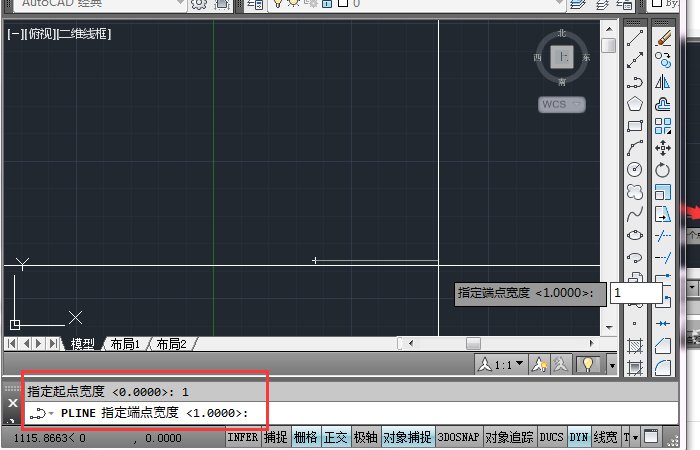
Task: Switch to the 模型 model tab
Action: pyautogui.click(x=83, y=344)
